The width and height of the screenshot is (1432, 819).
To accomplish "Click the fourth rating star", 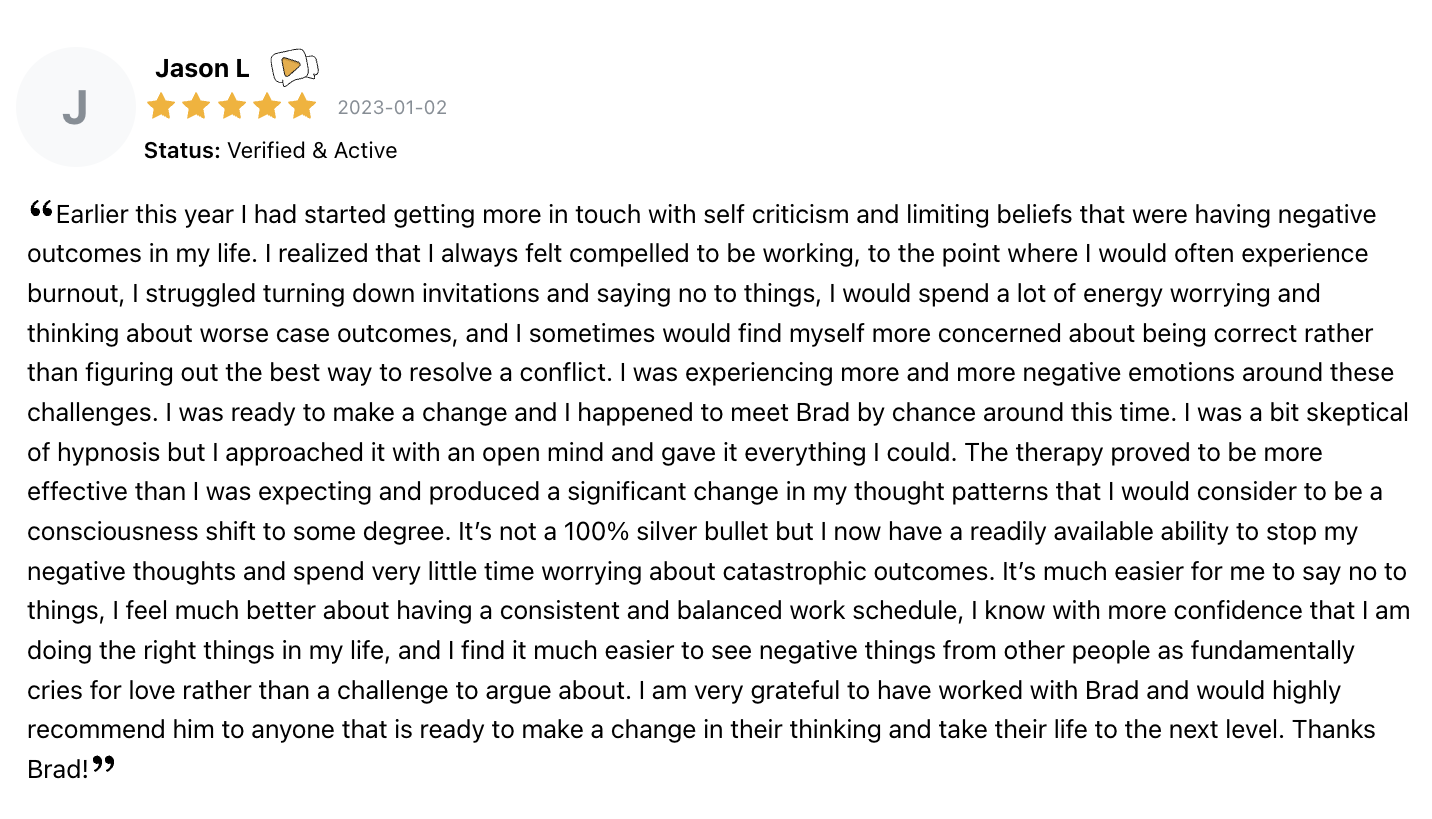I will [266, 106].
